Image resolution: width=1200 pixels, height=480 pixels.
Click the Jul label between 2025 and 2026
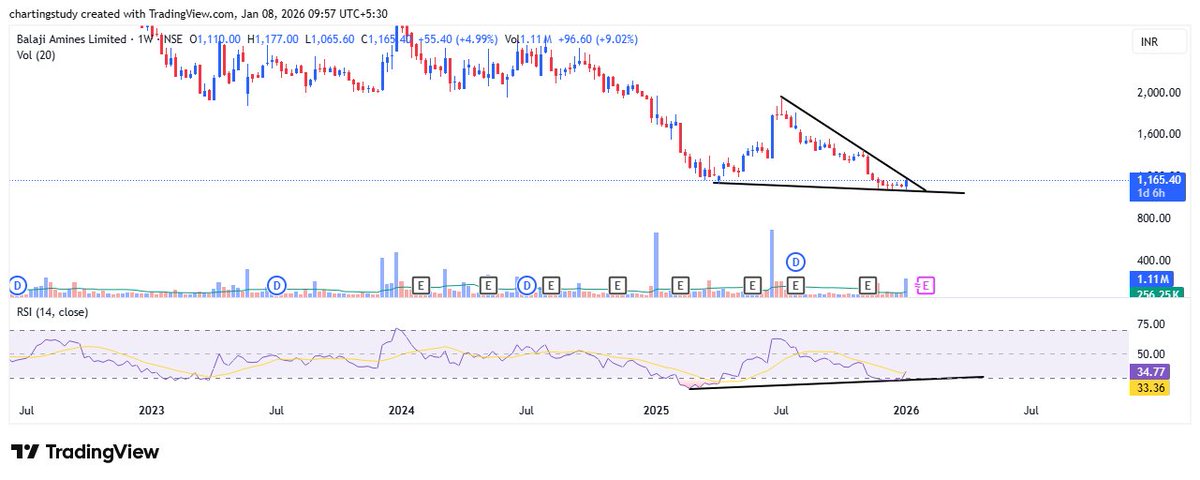click(781, 411)
